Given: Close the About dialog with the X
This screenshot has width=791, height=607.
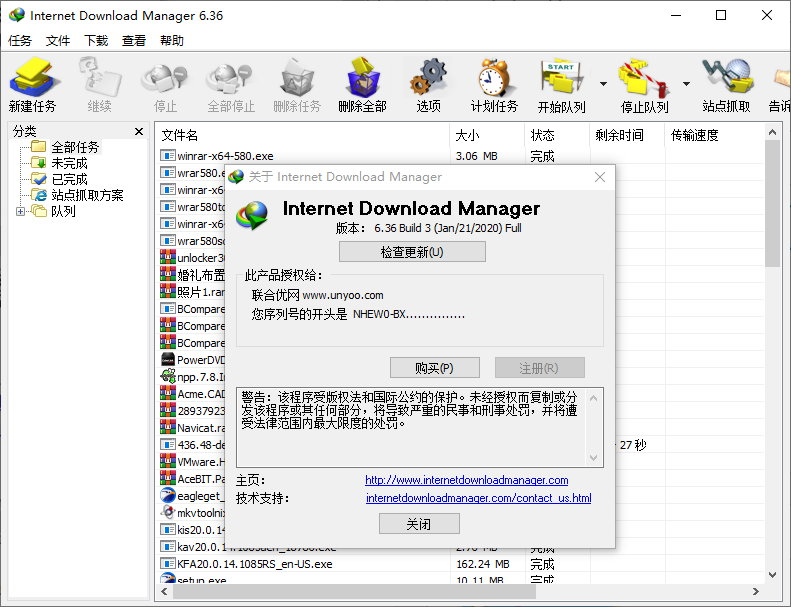Looking at the screenshot, I should point(600,177).
